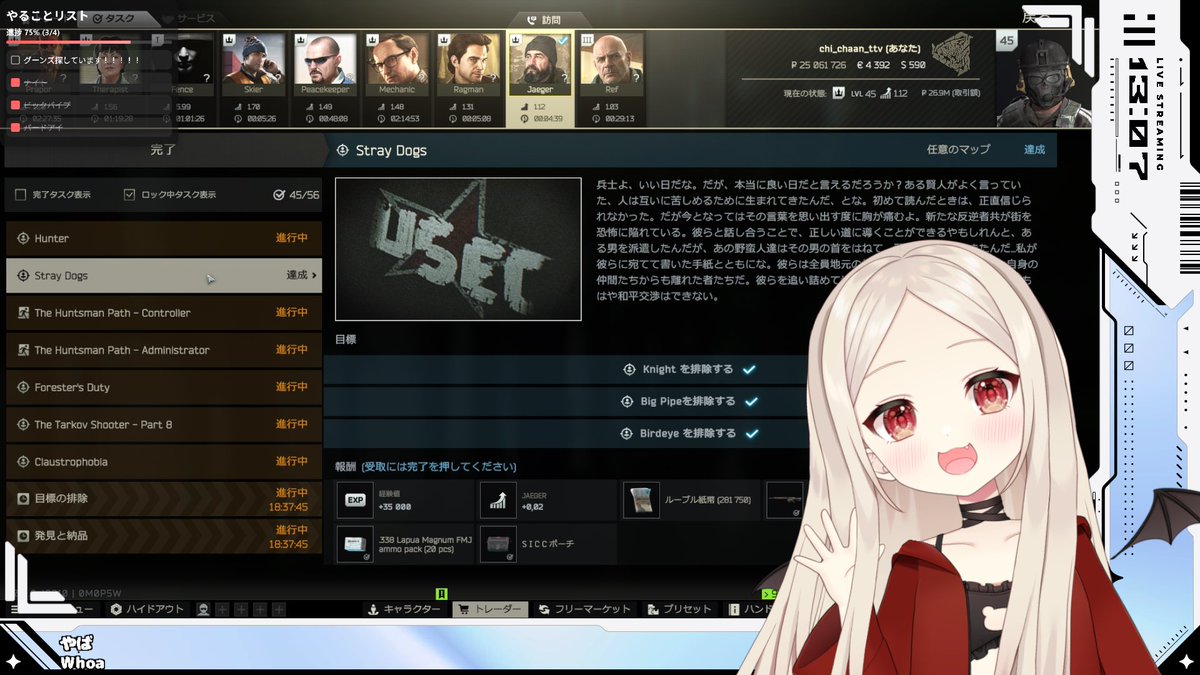Viewport: 1200px width, 675px height.
Task: Click the PMC face icon in bottom bar
Action: pyautogui.click(x=203, y=609)
